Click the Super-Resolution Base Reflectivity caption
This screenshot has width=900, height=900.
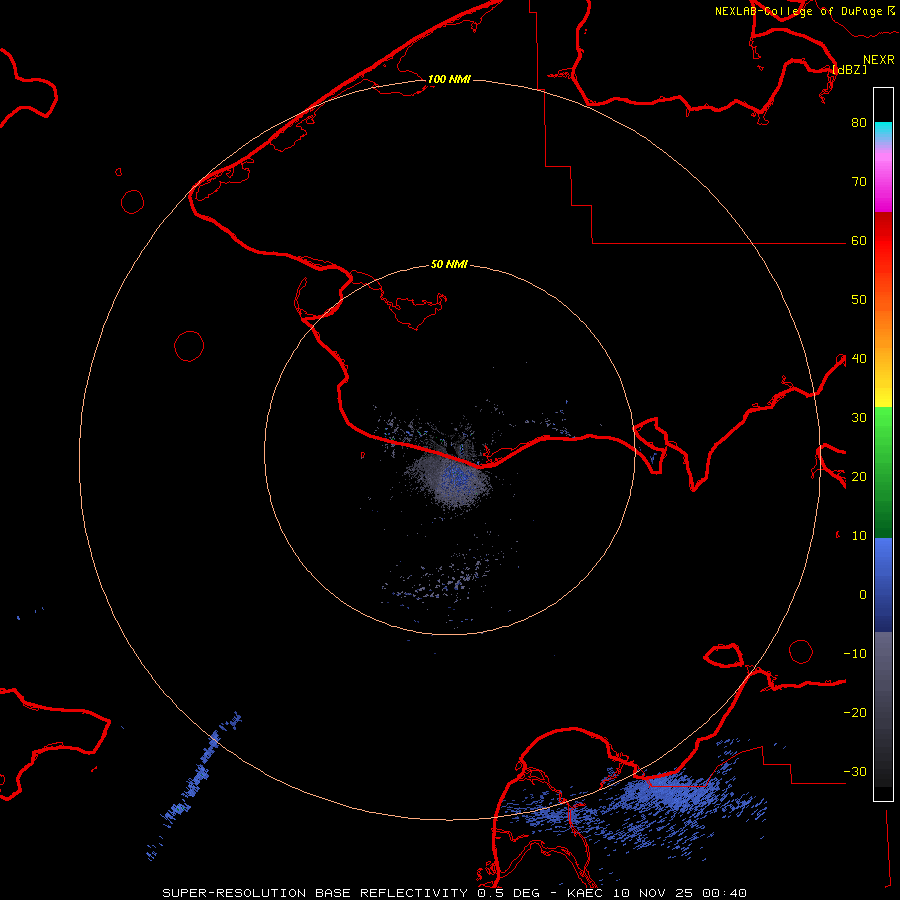(455, 893)
